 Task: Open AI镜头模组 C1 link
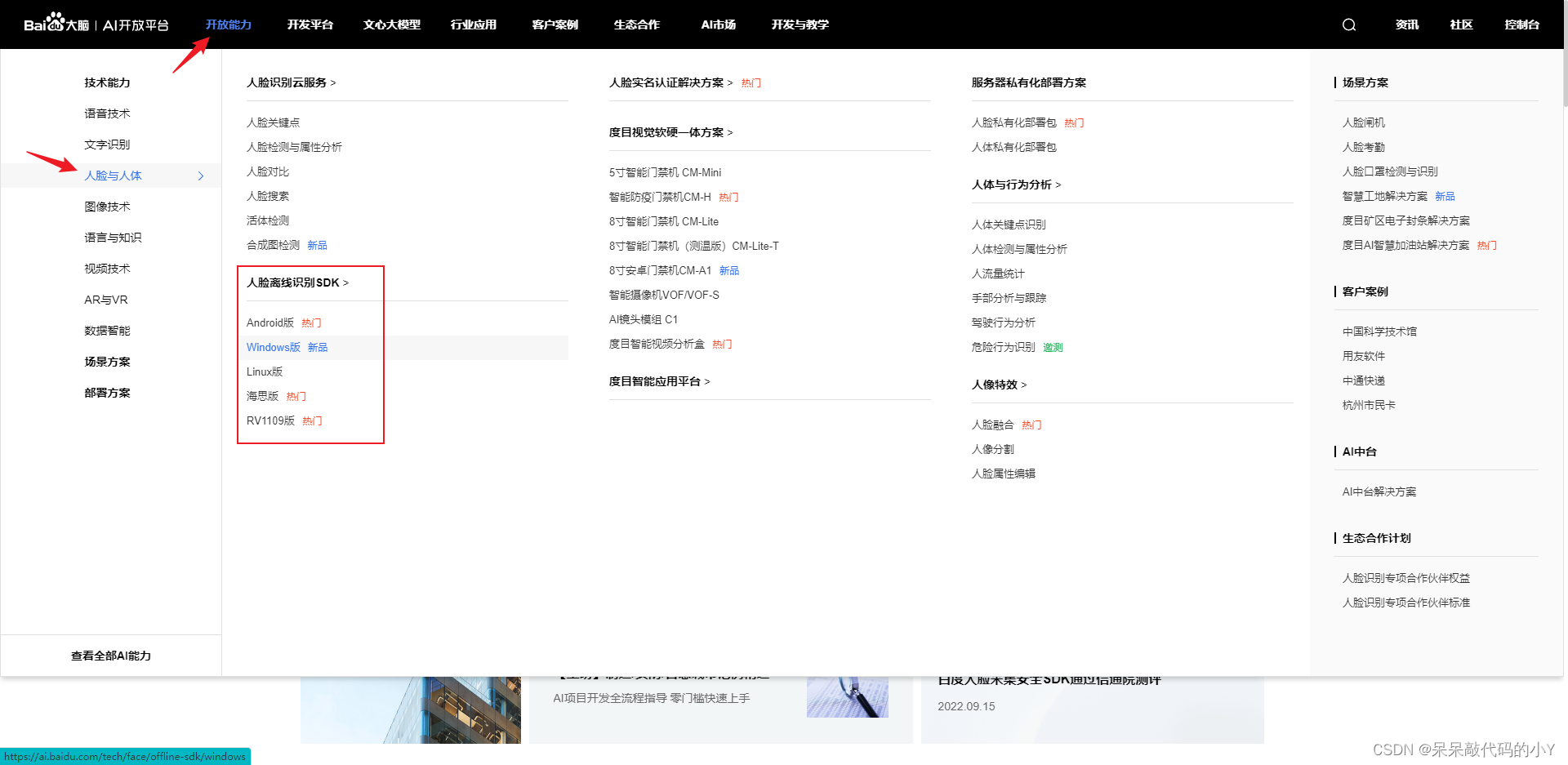pyautogui.click(x=644, y=319)
